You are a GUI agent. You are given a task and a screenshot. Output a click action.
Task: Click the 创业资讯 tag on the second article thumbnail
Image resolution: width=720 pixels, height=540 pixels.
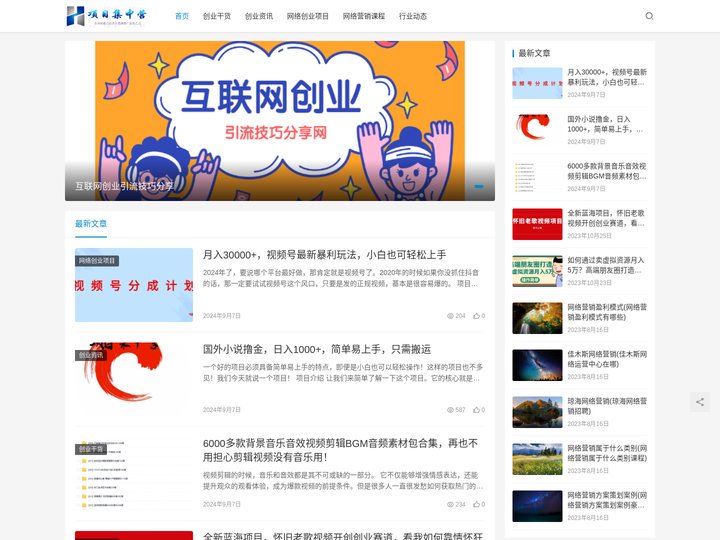click(x=90, y=355)
